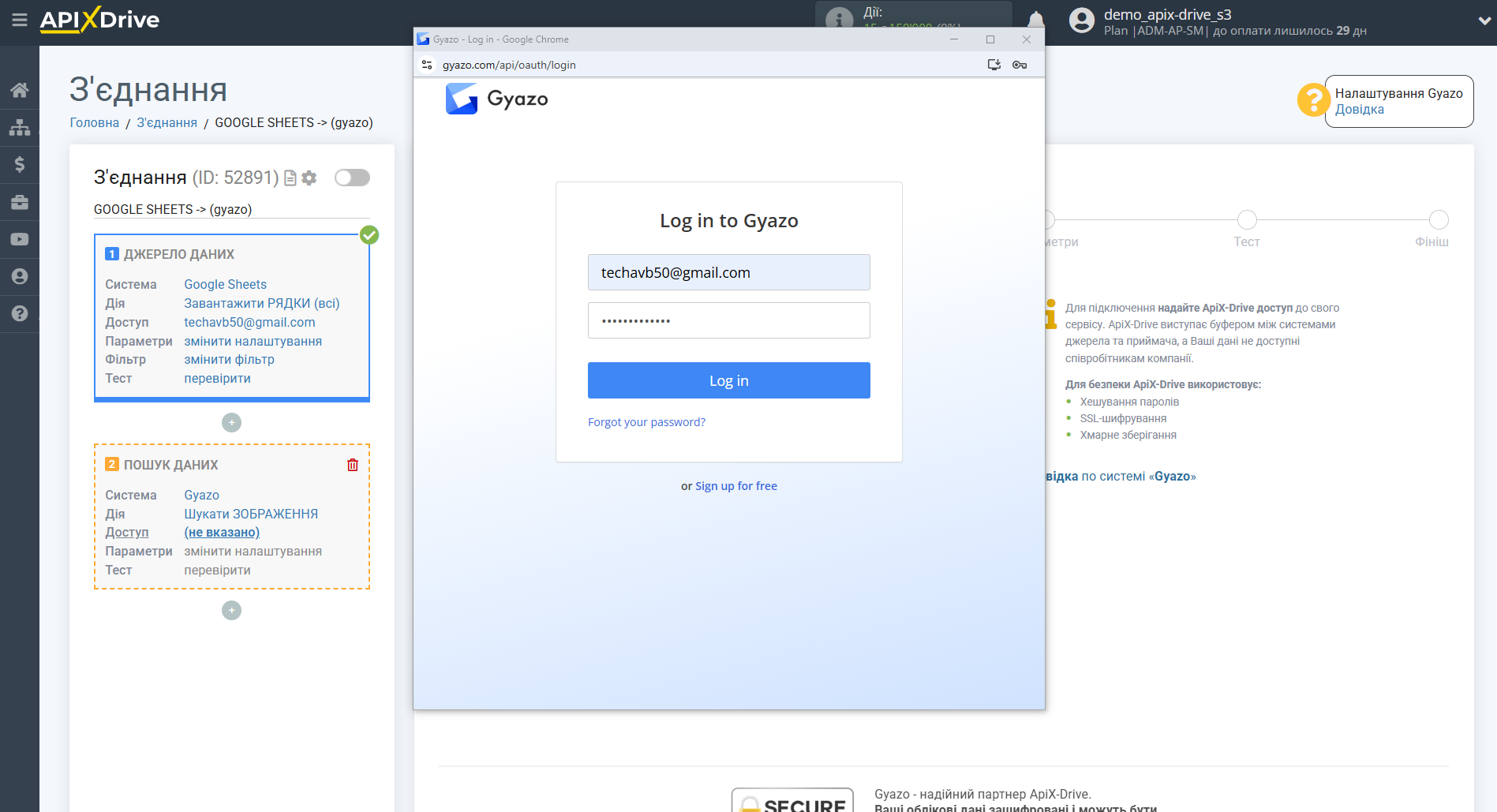Open the user profile icon in sidebar

(x=20, y=275)
